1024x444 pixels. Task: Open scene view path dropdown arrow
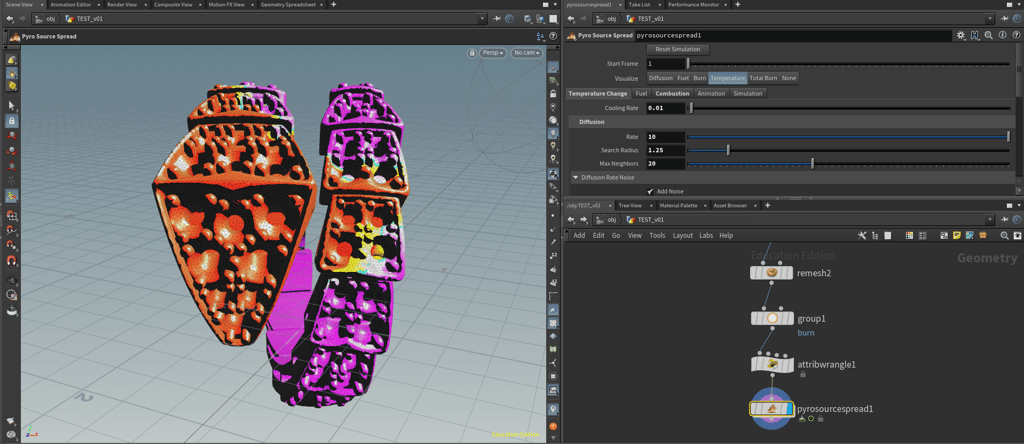[483, 19]
